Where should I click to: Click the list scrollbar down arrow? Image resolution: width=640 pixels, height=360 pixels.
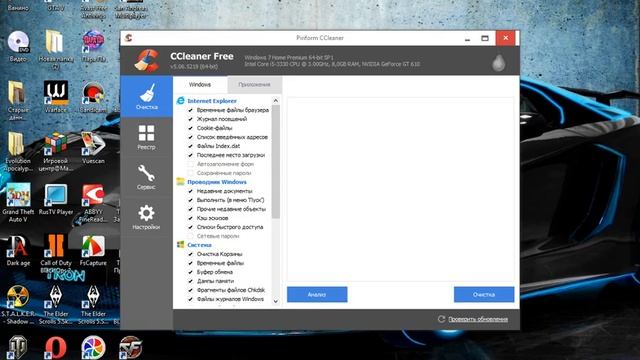(276, 301)
